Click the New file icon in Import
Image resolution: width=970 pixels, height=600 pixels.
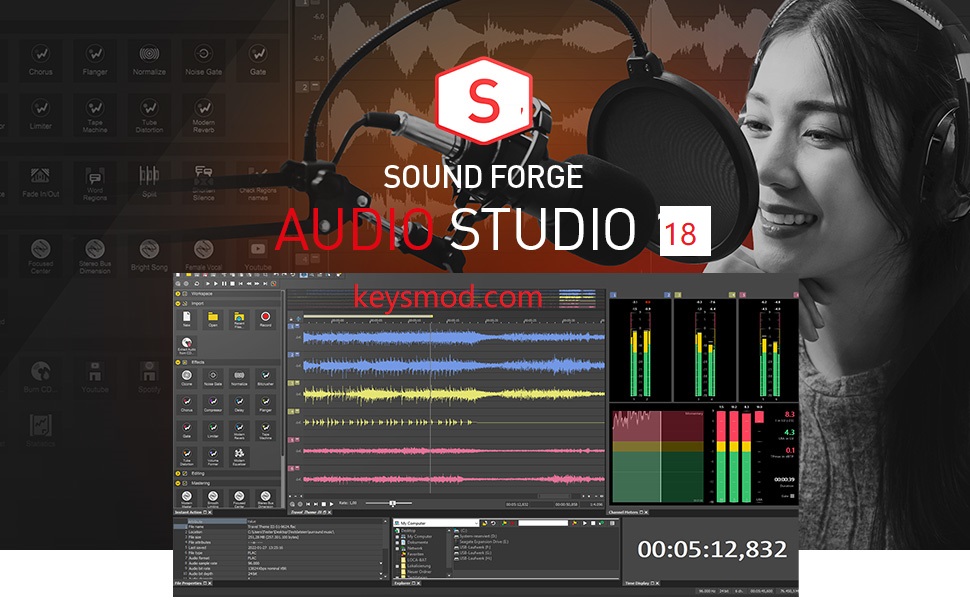pyautogui.click(x=187, y=319)
